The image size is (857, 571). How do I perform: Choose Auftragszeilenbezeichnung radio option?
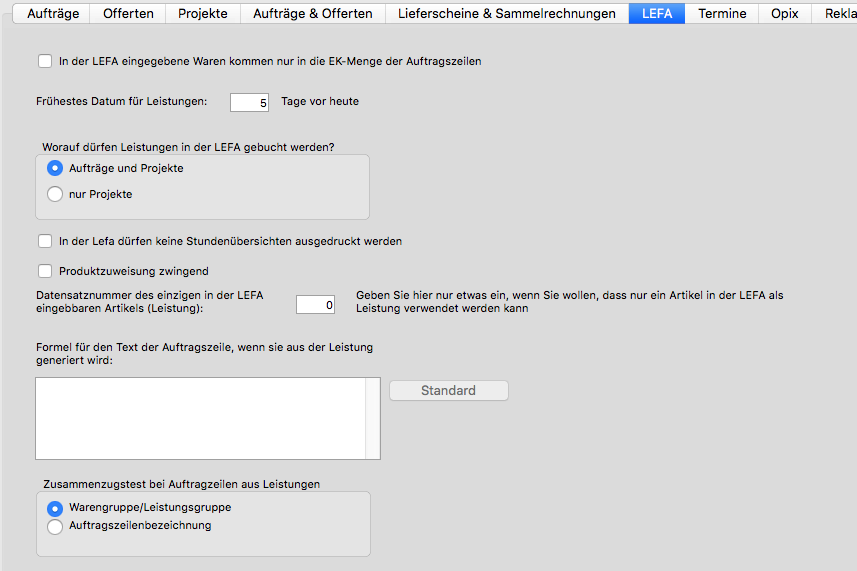click(x=55, y=526)
